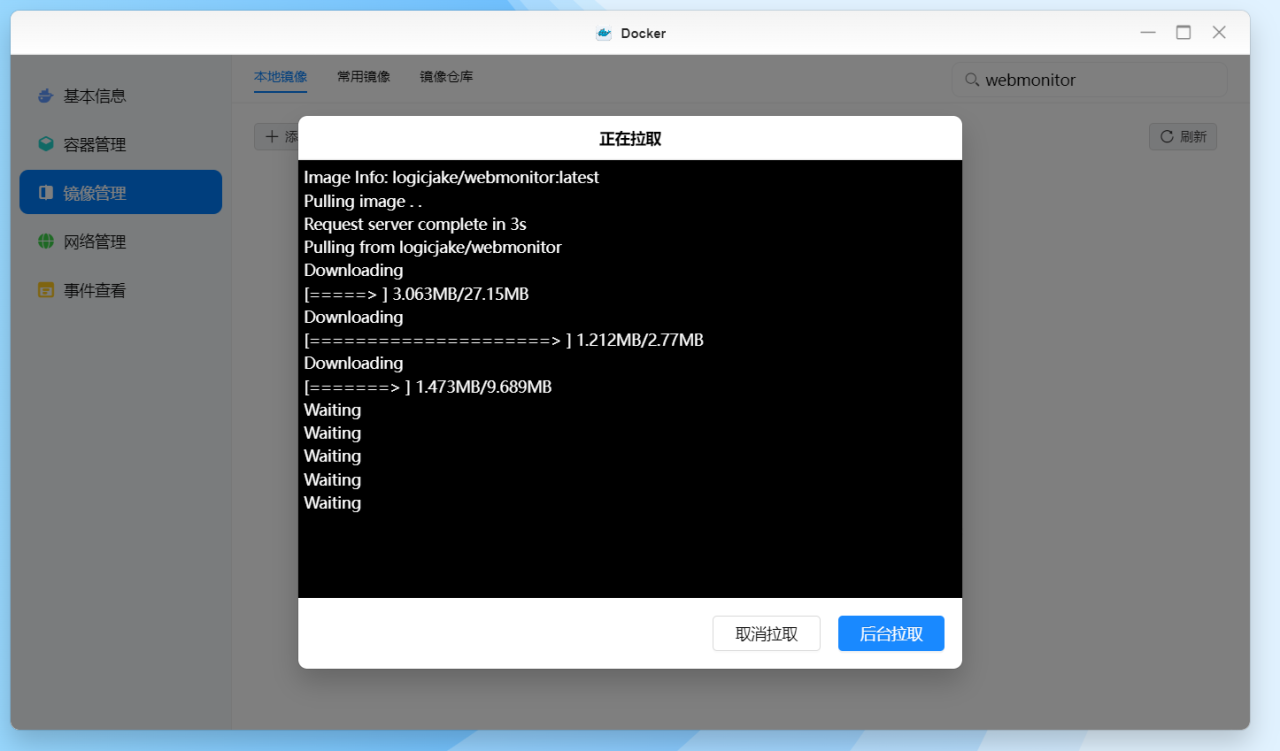
Task: Click the search magnifier icon
Action: [971, 80]
